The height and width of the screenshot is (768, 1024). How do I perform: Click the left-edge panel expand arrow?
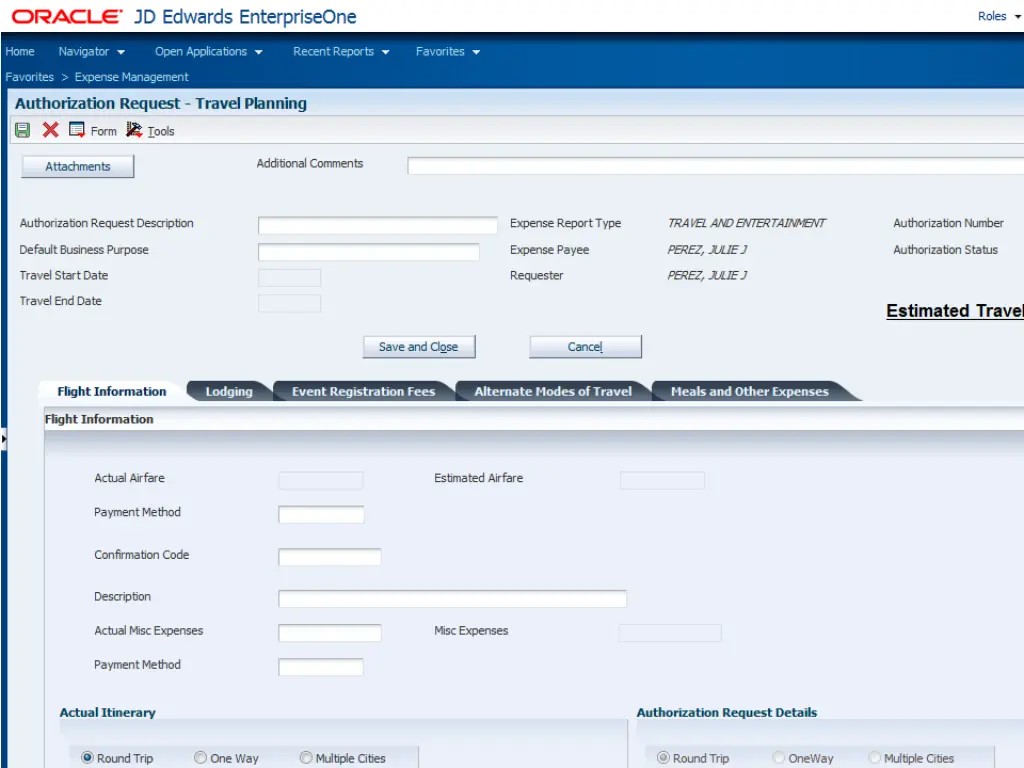click(x=3, y=439)
